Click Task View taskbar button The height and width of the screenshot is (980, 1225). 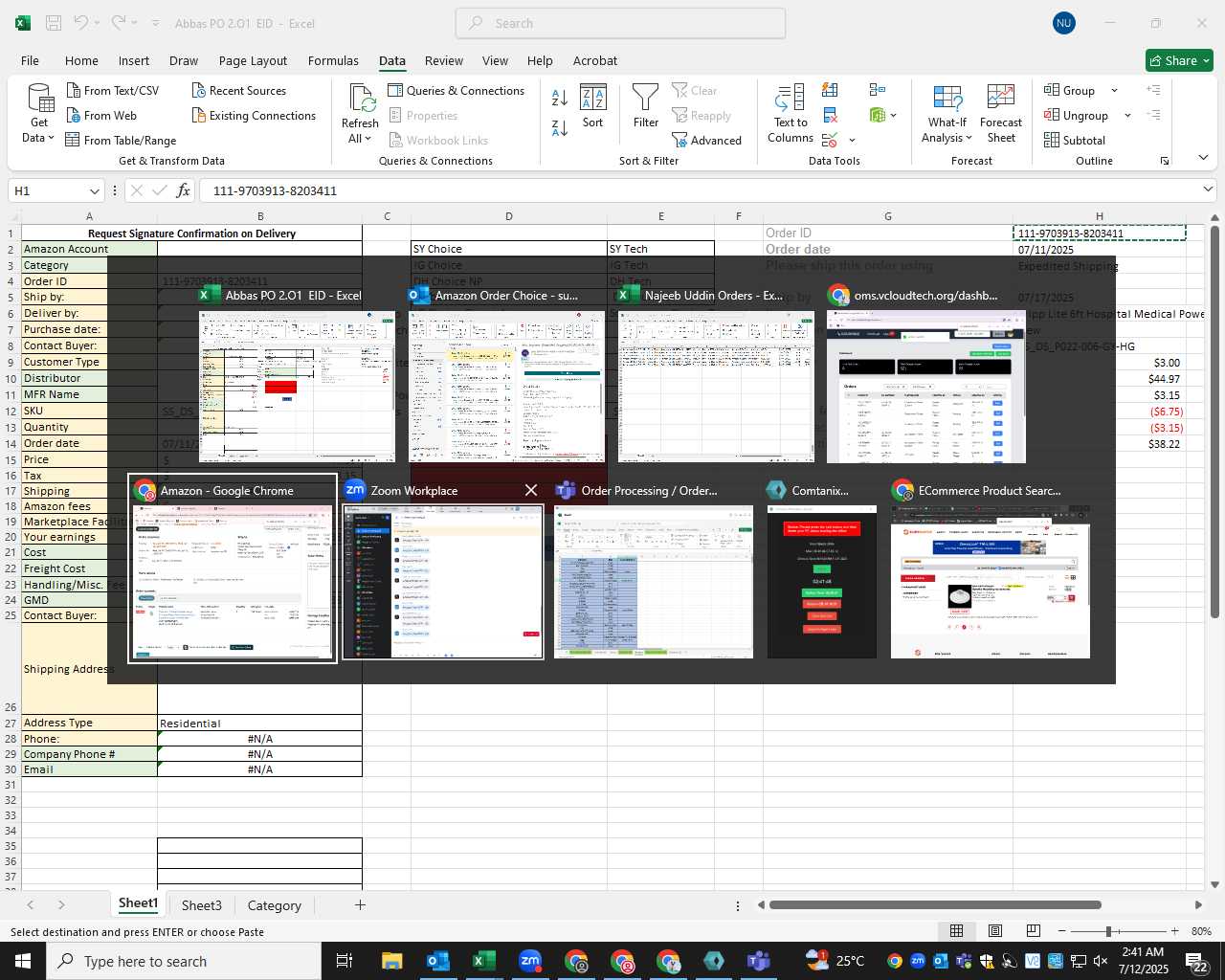[x=345, y=961]
